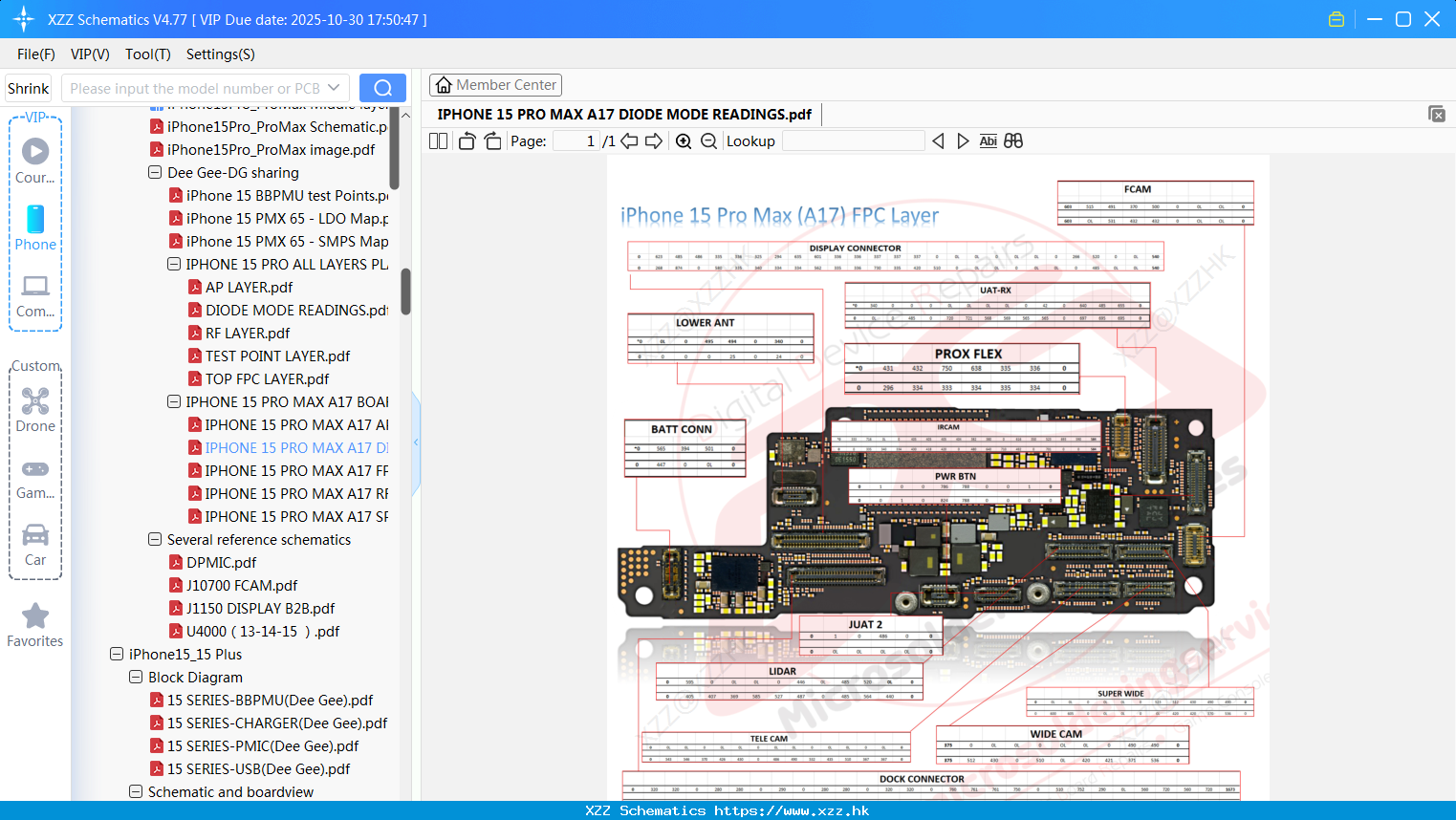Toggle whole-word match Abi icon
Screen dimensions: 1456x820
point(988,140)
